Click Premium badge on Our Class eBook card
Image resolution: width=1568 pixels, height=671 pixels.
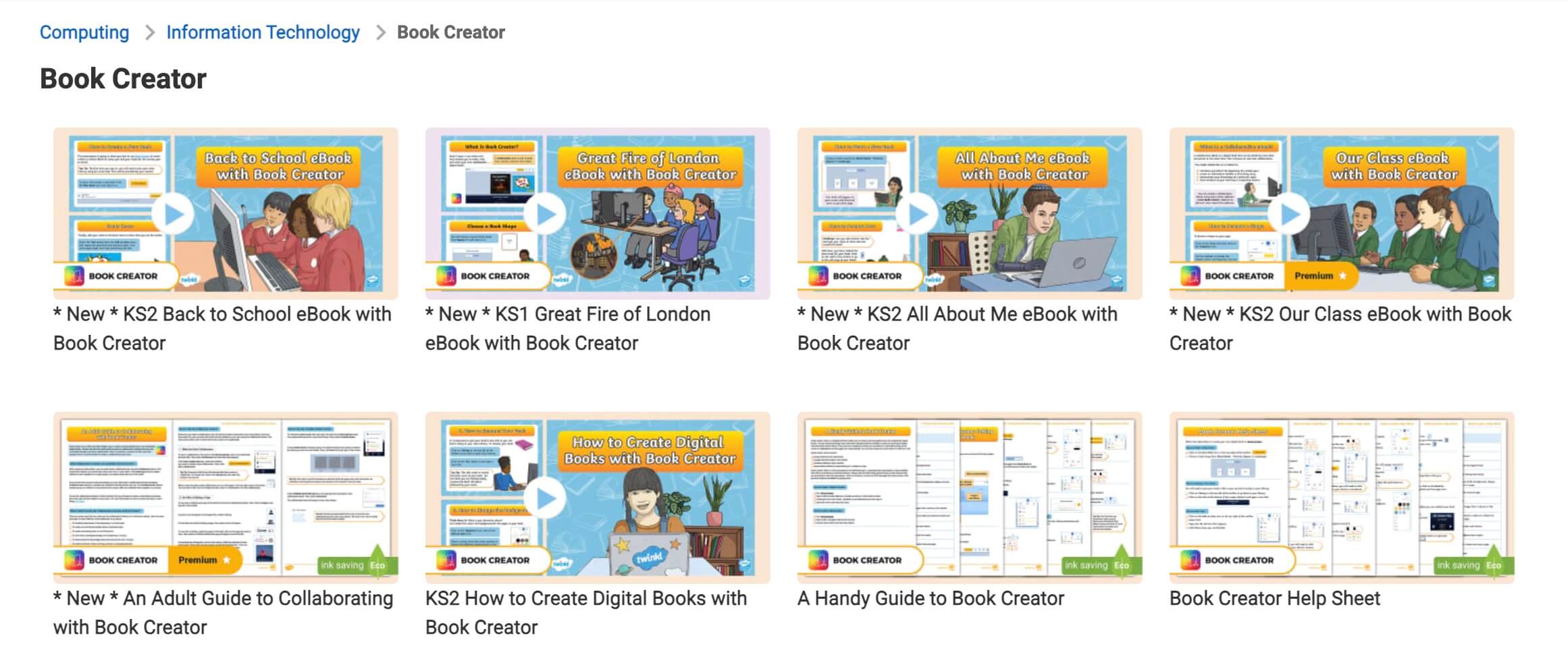pyautogui.click(x=1320, y=276)
